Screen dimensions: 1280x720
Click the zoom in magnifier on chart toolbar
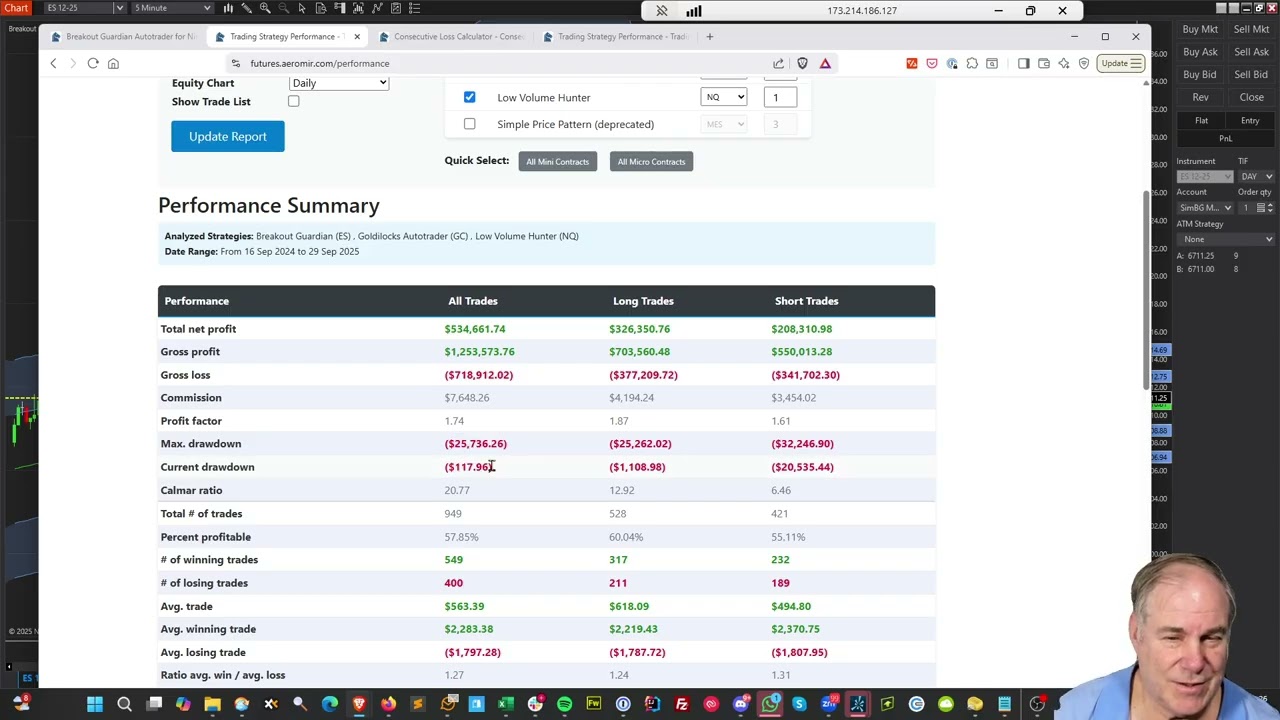[x=265, y=8]
